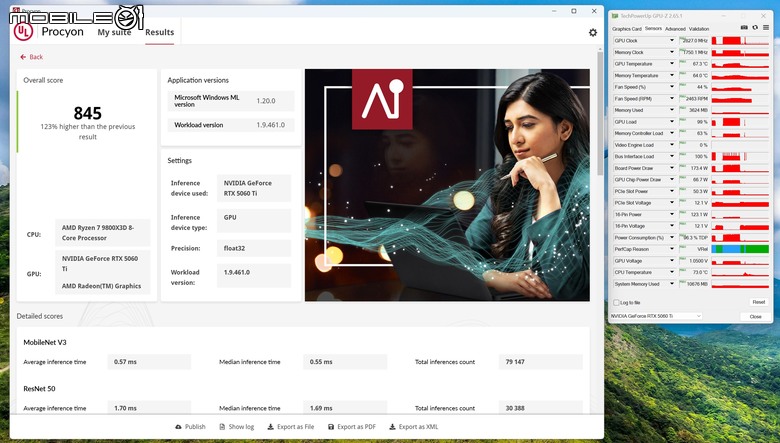780x443 pixels.
Task: Select GPU-Z Sensors tab
Action: click(x=653, y=29)
